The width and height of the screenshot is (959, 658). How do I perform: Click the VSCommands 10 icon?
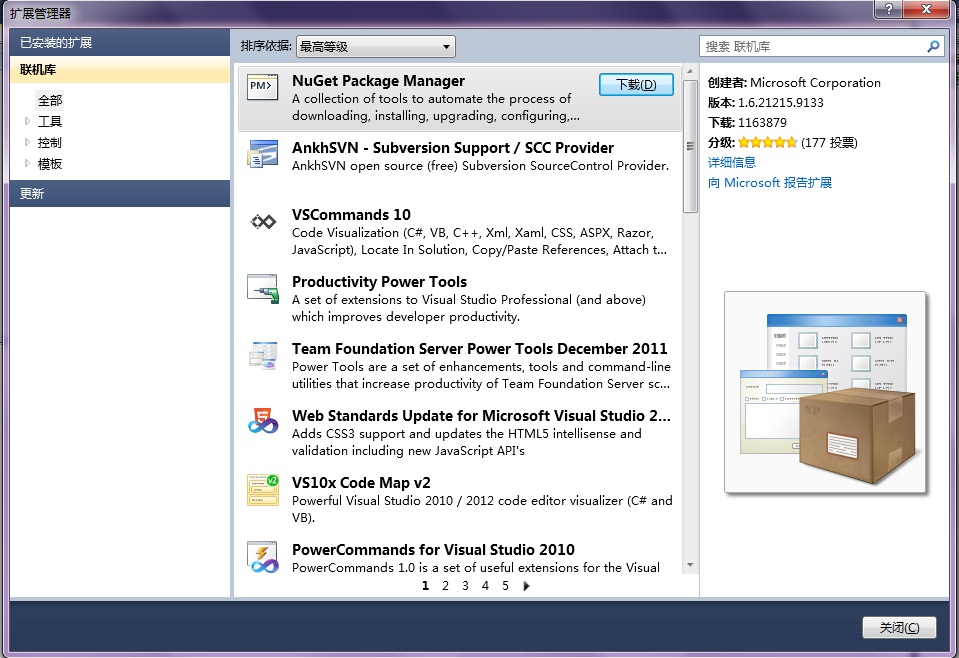(x=262, y=222)
